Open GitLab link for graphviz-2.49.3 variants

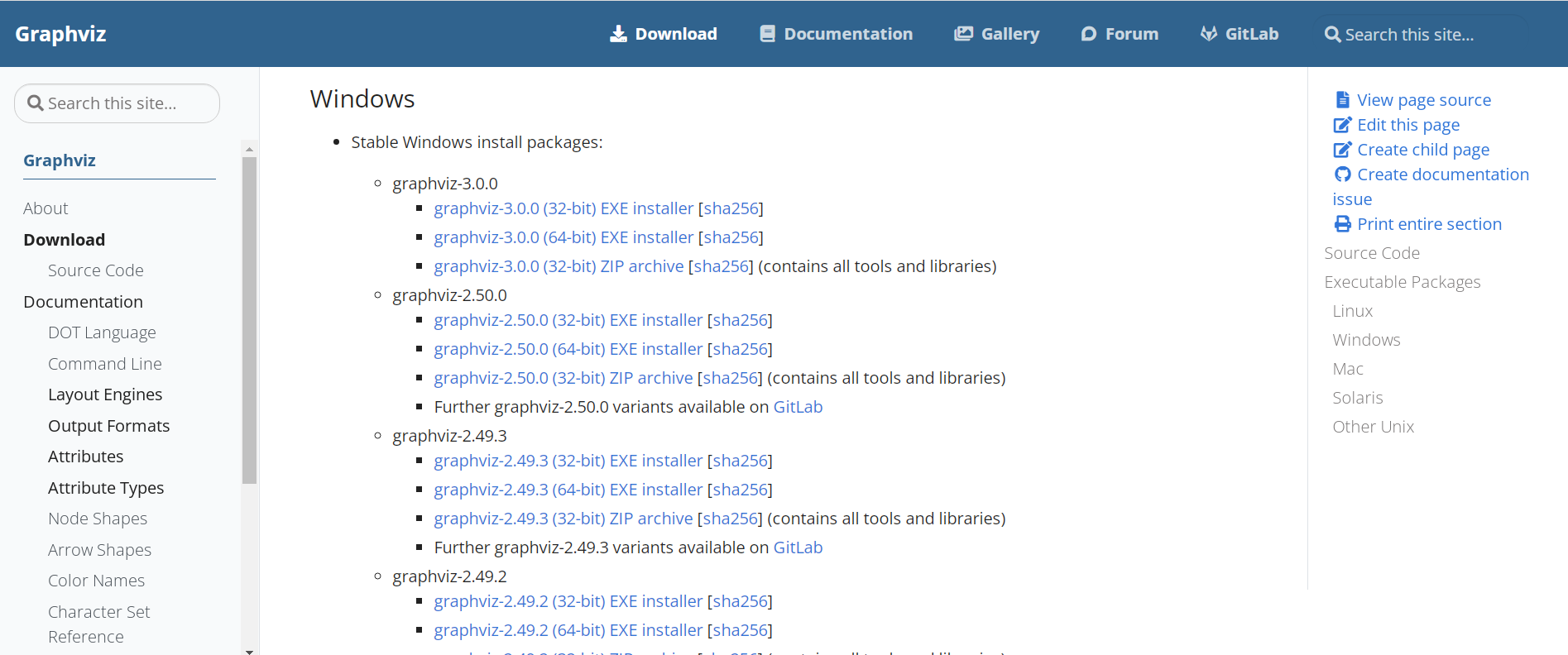click(798, 547)
